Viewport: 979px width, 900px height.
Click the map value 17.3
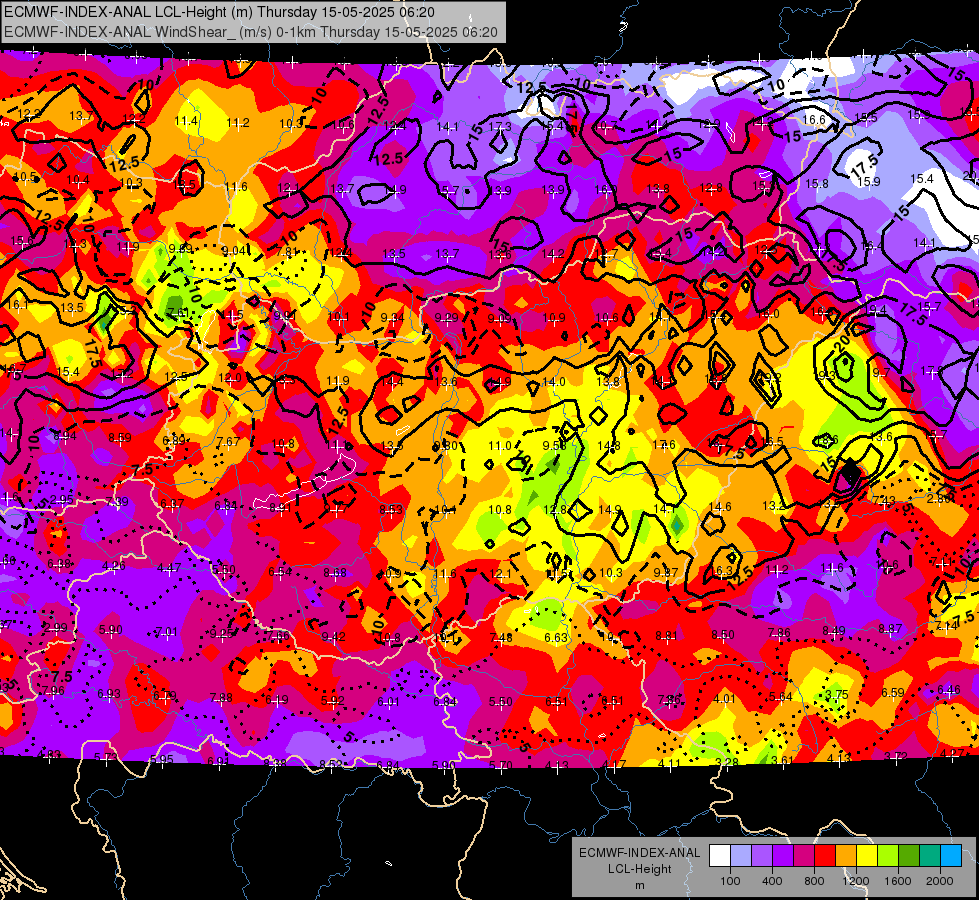coord(499,127)
